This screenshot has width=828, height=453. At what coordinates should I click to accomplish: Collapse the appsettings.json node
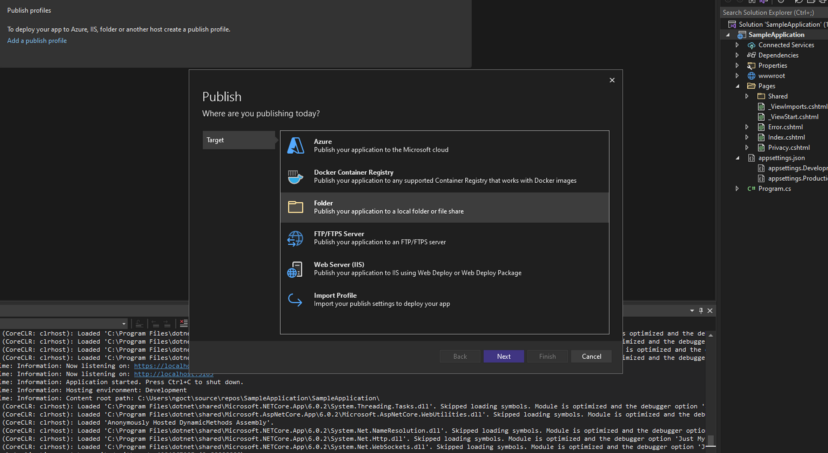tap(738, 158)
